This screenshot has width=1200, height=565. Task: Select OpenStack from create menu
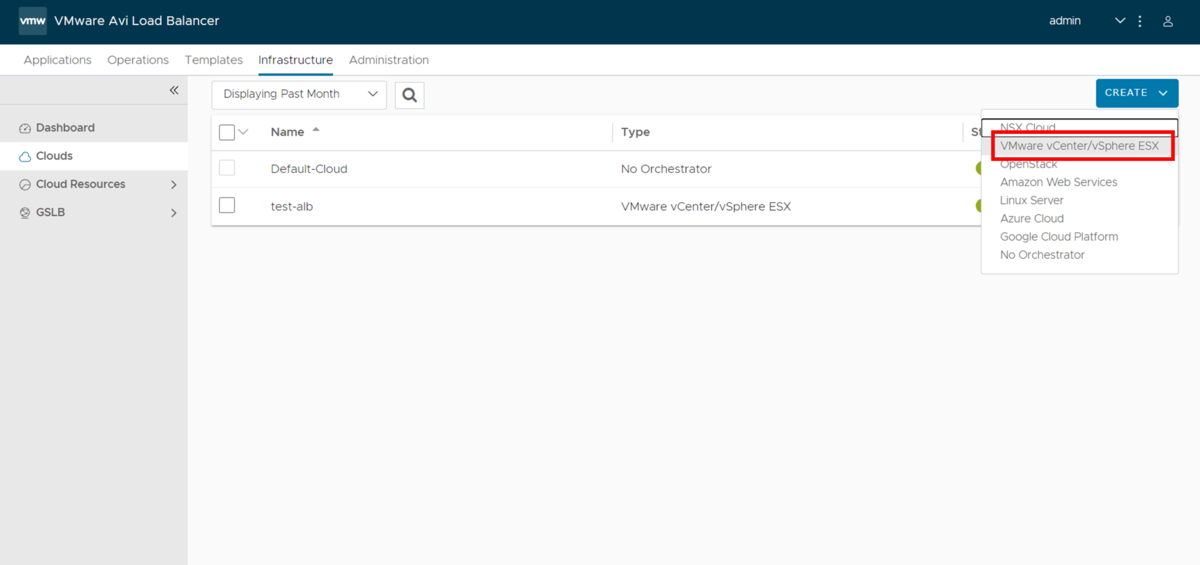point(1079,164)
